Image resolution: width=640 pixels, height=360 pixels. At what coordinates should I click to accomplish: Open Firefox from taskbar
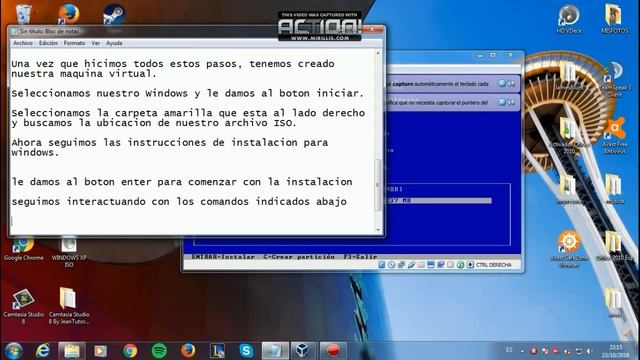pos(188,351)
